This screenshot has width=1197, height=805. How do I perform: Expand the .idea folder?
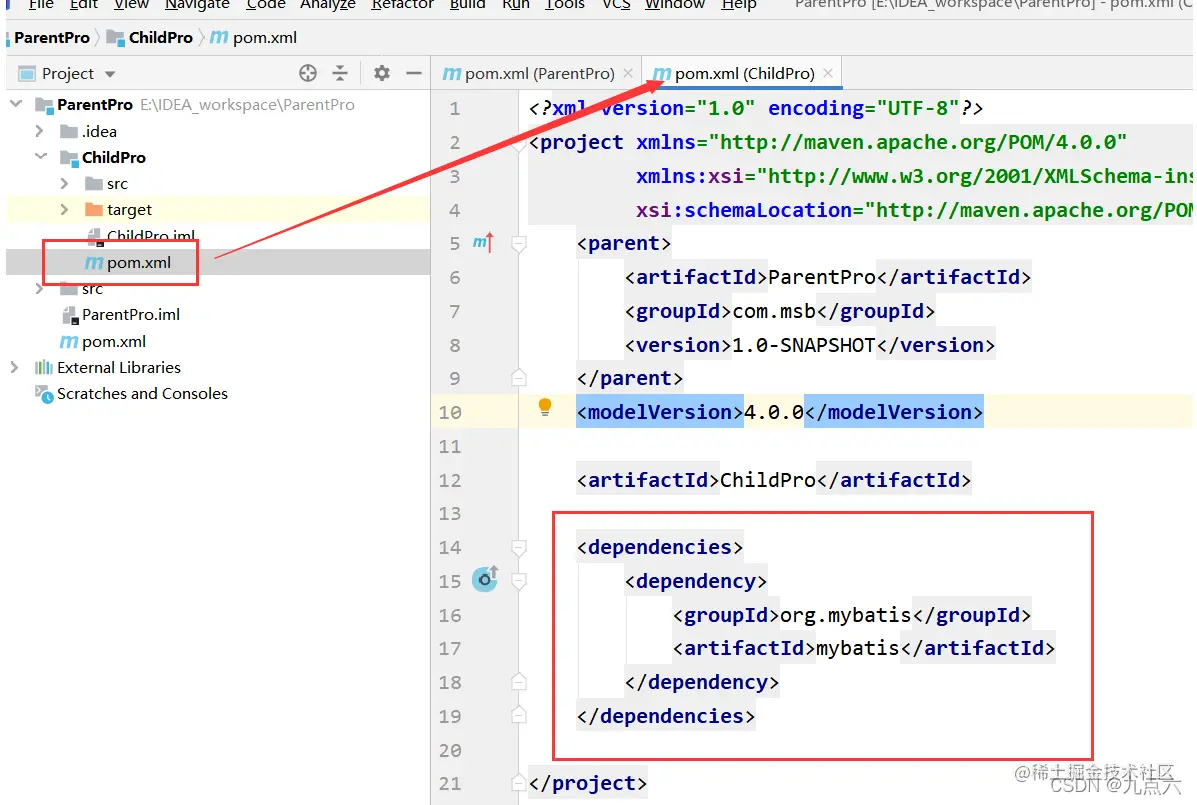coord(40,131)
